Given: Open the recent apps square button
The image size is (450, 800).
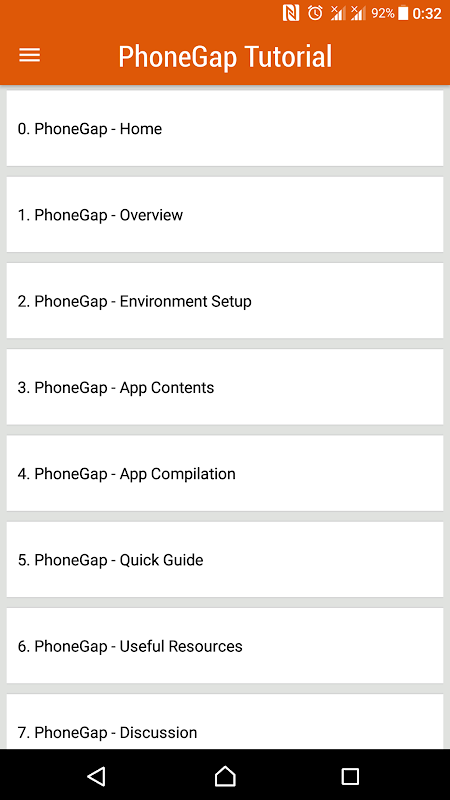Looking at the screenshot, I should pos(350,776).
